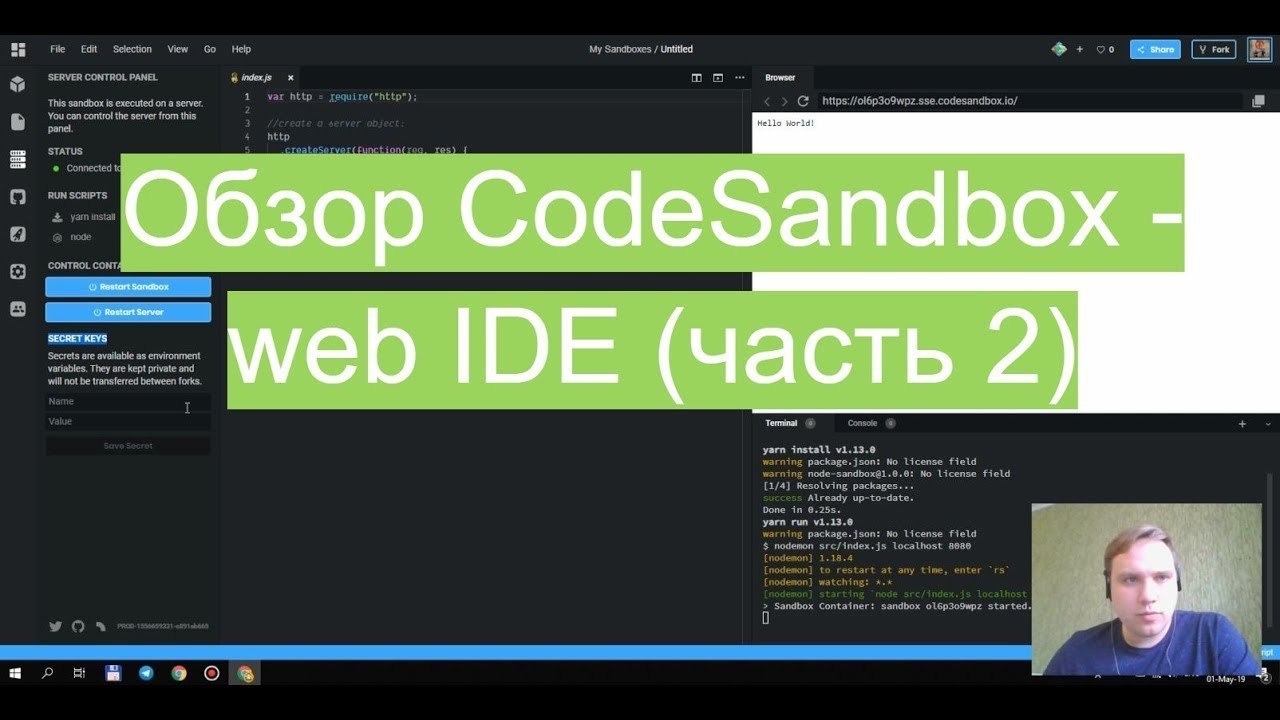Click the feedback icon in sidebar footer
The height and width of the screenshot is (720, 1280).
[x=101, y=626]
